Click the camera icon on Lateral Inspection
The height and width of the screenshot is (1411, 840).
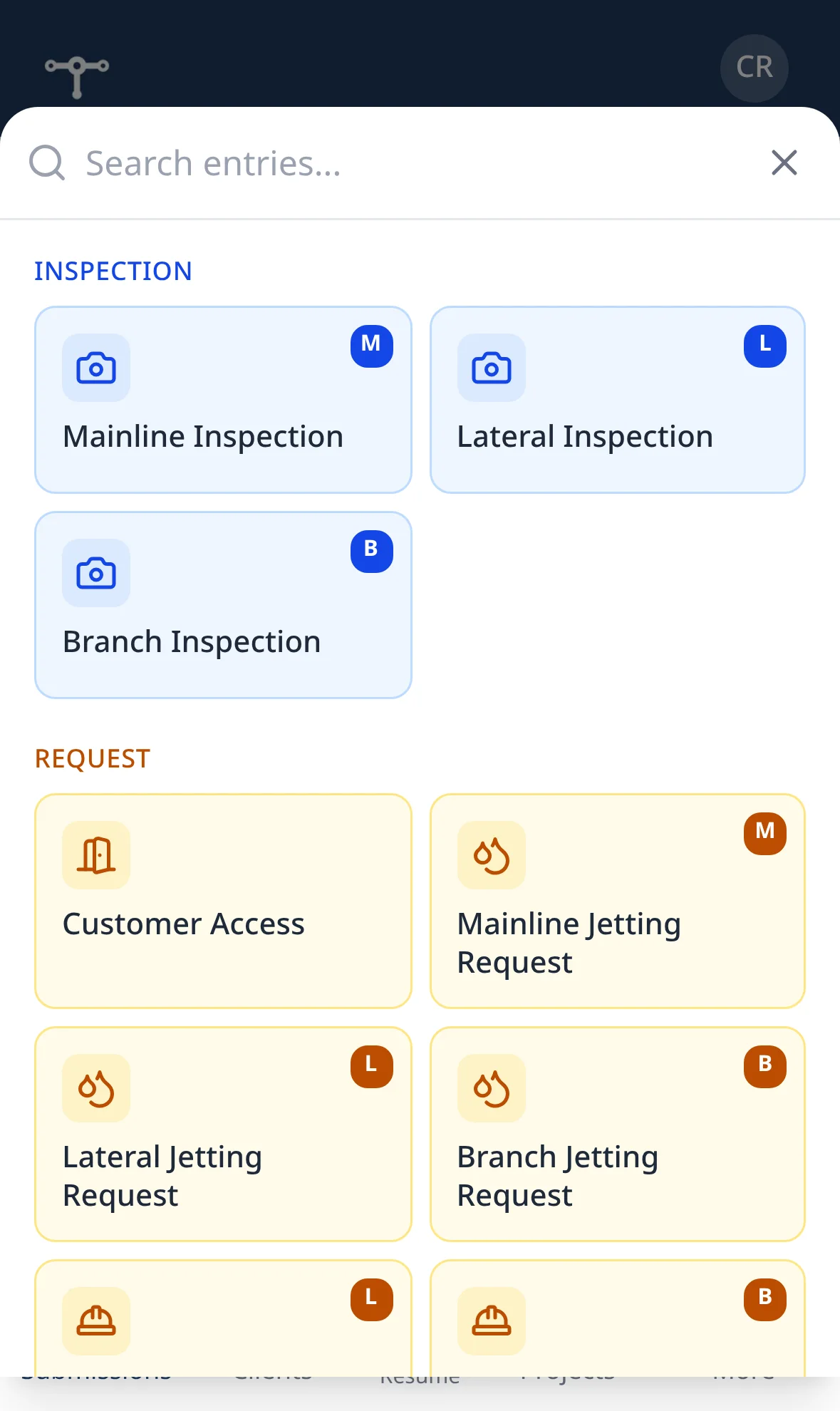click(492, 368)
